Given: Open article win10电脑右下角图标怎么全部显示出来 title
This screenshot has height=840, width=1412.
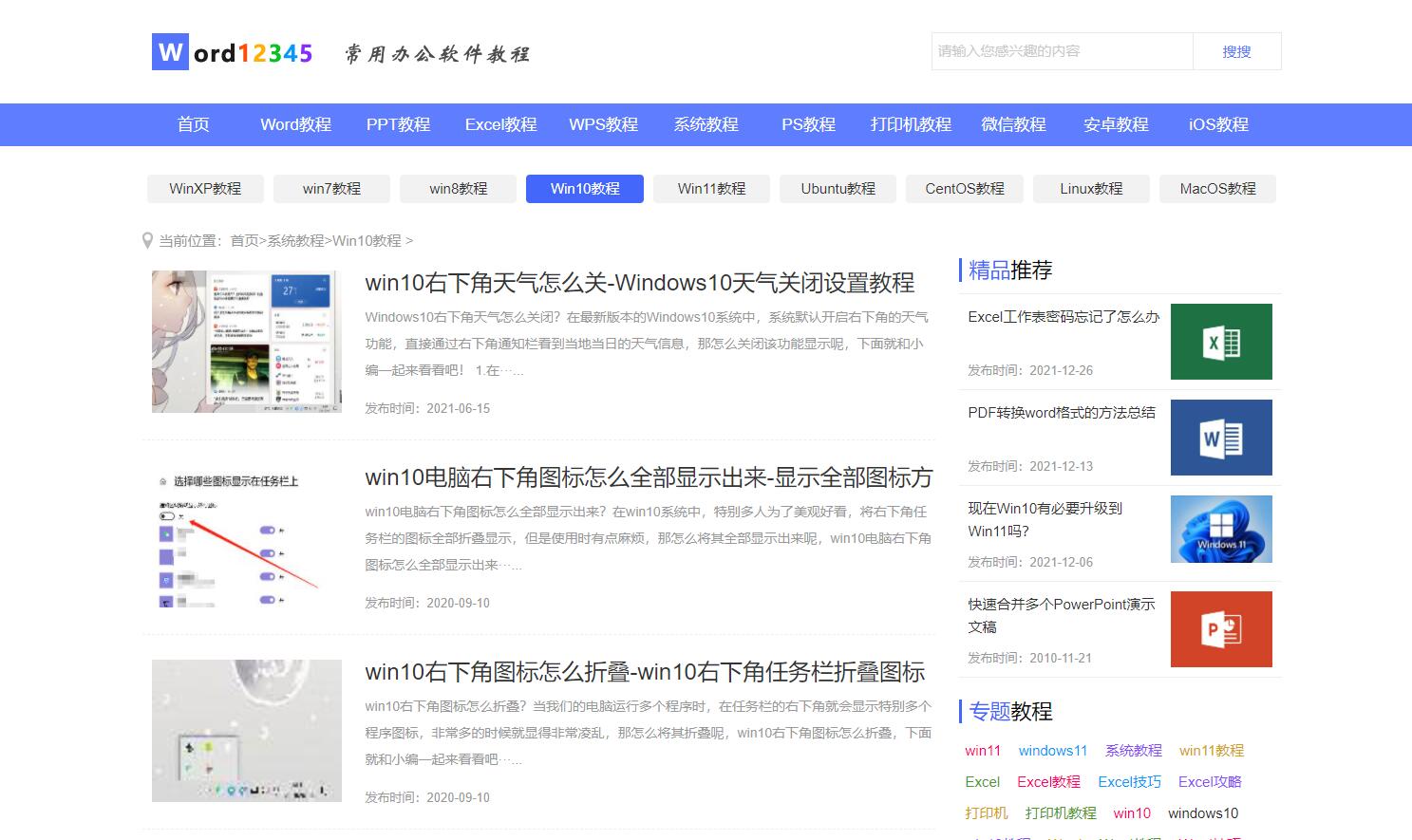Looking at the screenshot, I should click(650, 477).
